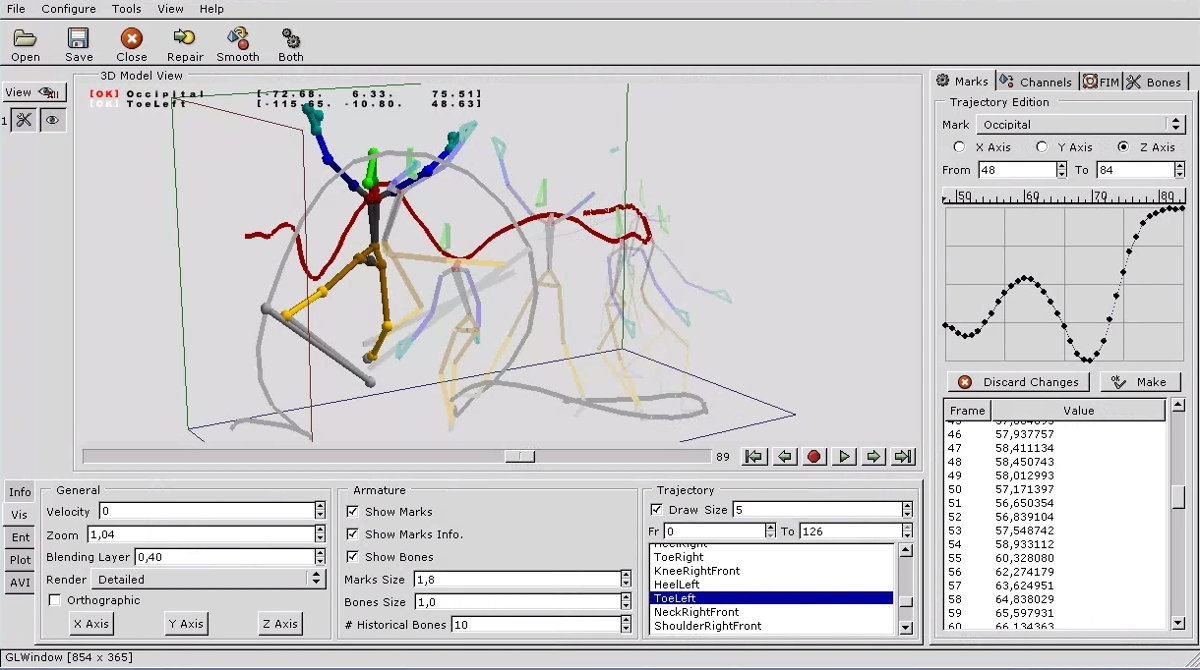Expand the Render mode Detailed dropdown
Screen dimensions: 1200x670
coord(317,579)
